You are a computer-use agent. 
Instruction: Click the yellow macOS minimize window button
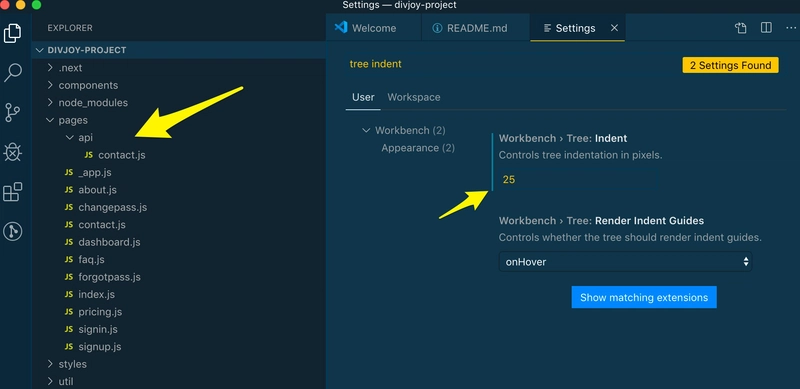(x=20, y=5)
